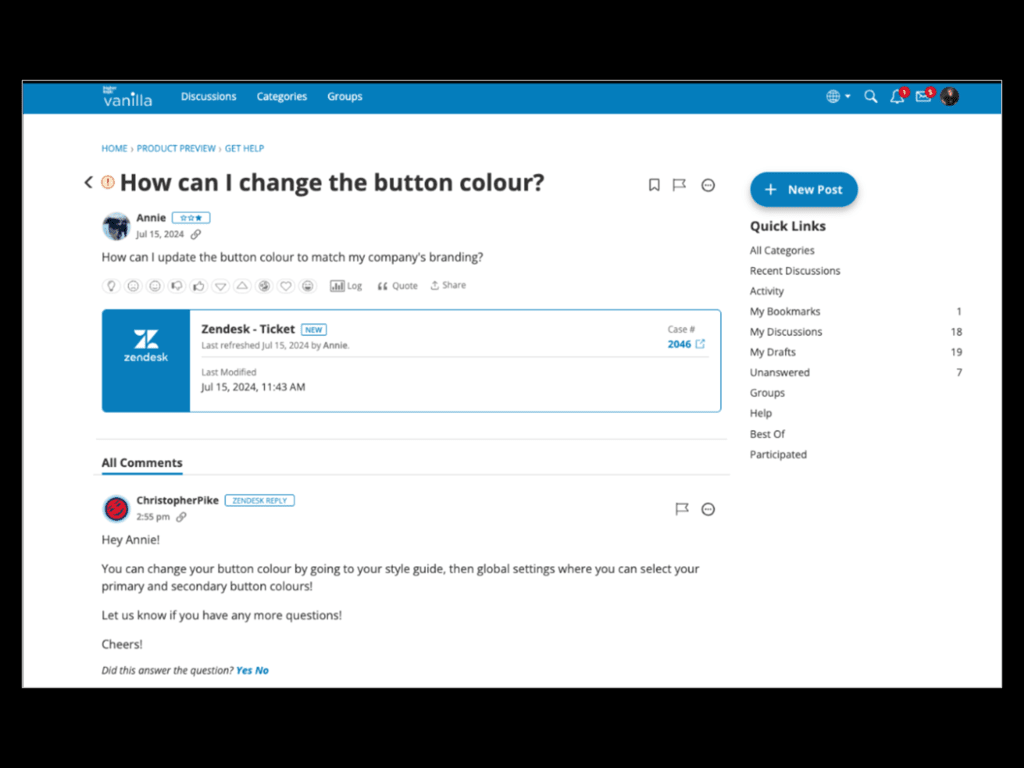1024x768 pixels.
Task: Click the New Post button
Action: coord(804,190)
